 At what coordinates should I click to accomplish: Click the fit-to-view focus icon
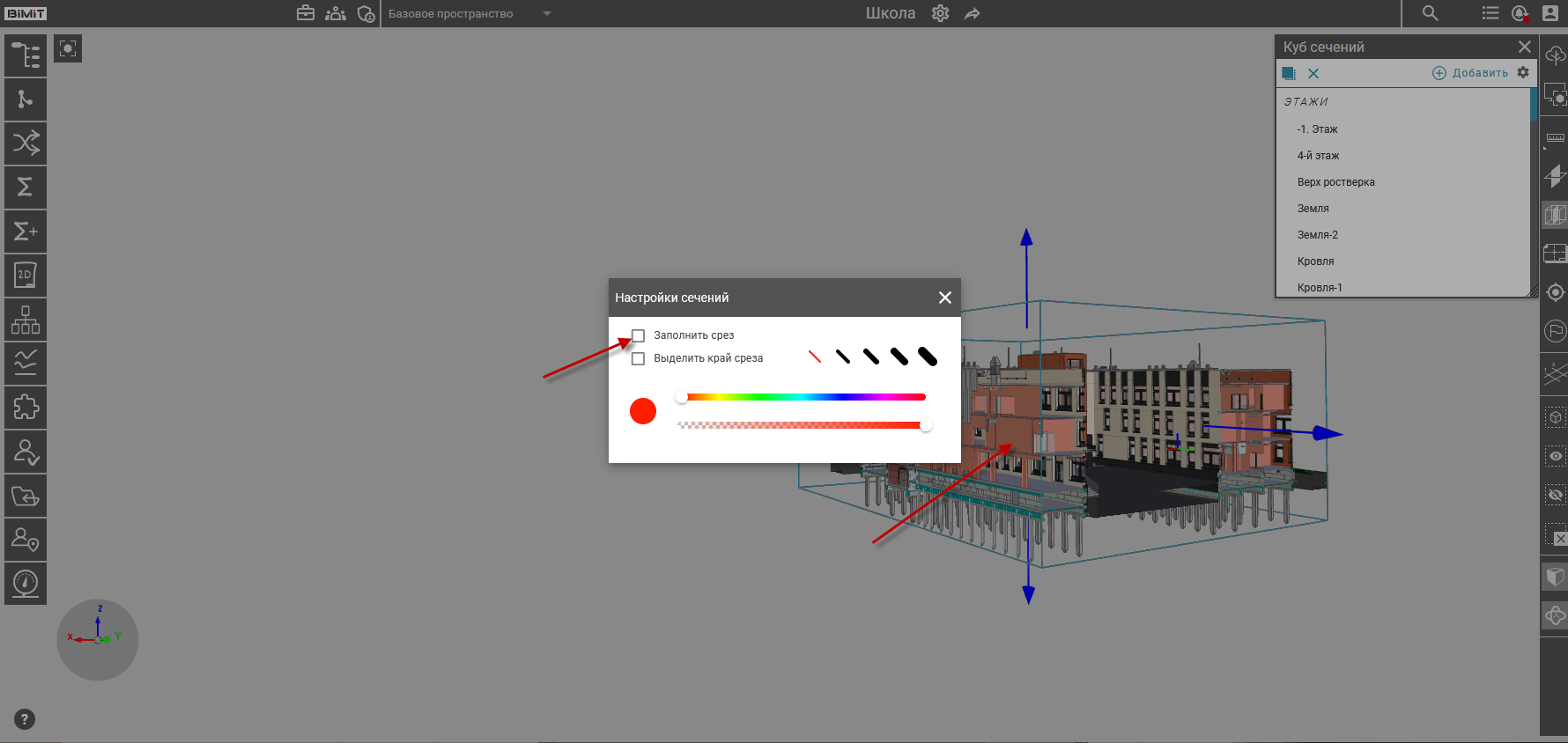[x=68, y=48]
